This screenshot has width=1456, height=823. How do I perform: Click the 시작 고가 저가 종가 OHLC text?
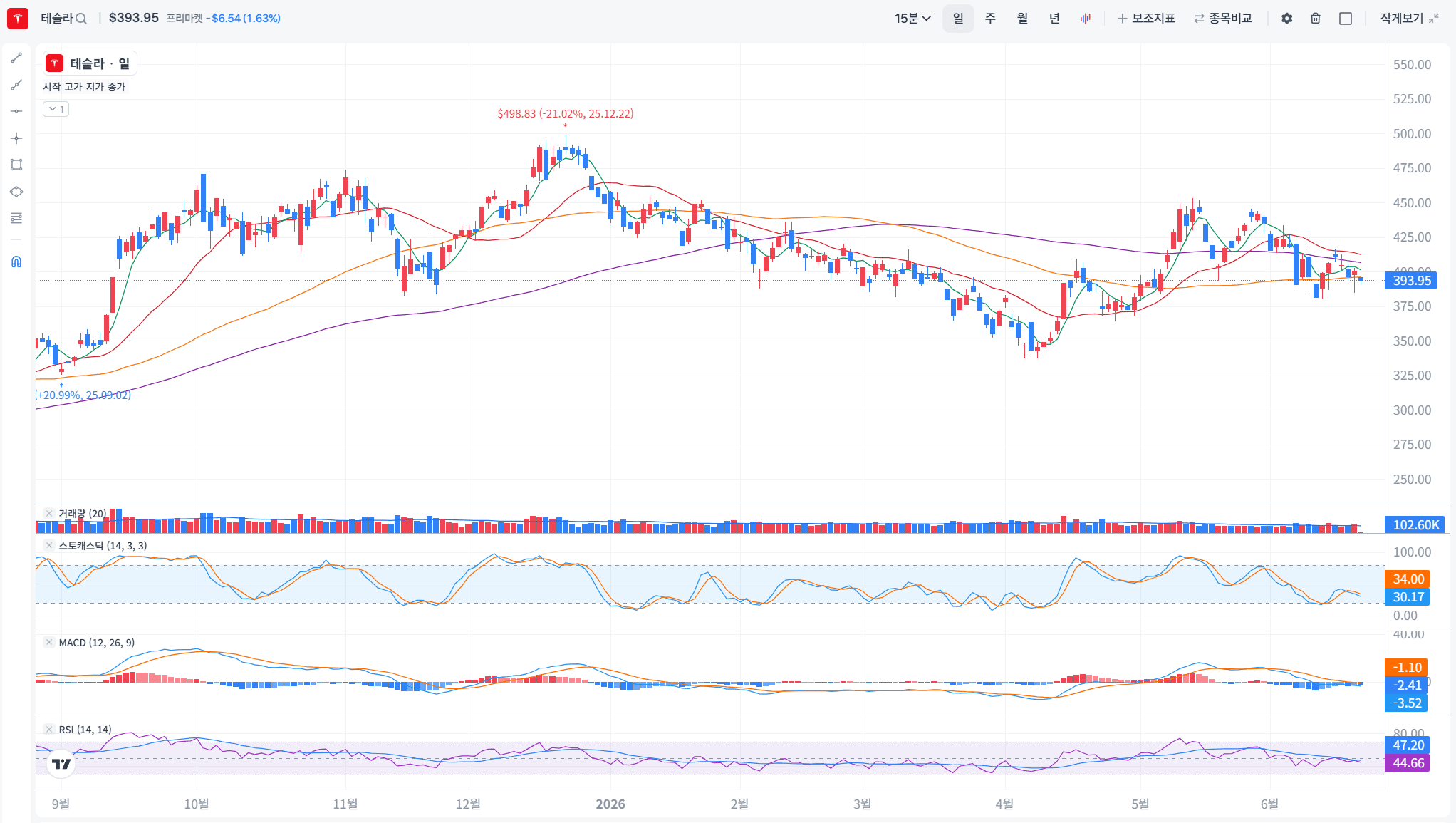click(x=84, y=86)
